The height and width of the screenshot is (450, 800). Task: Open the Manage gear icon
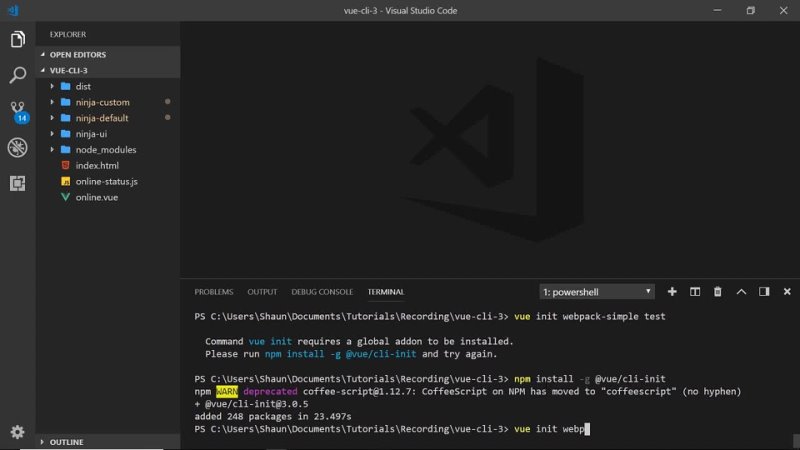17,432
